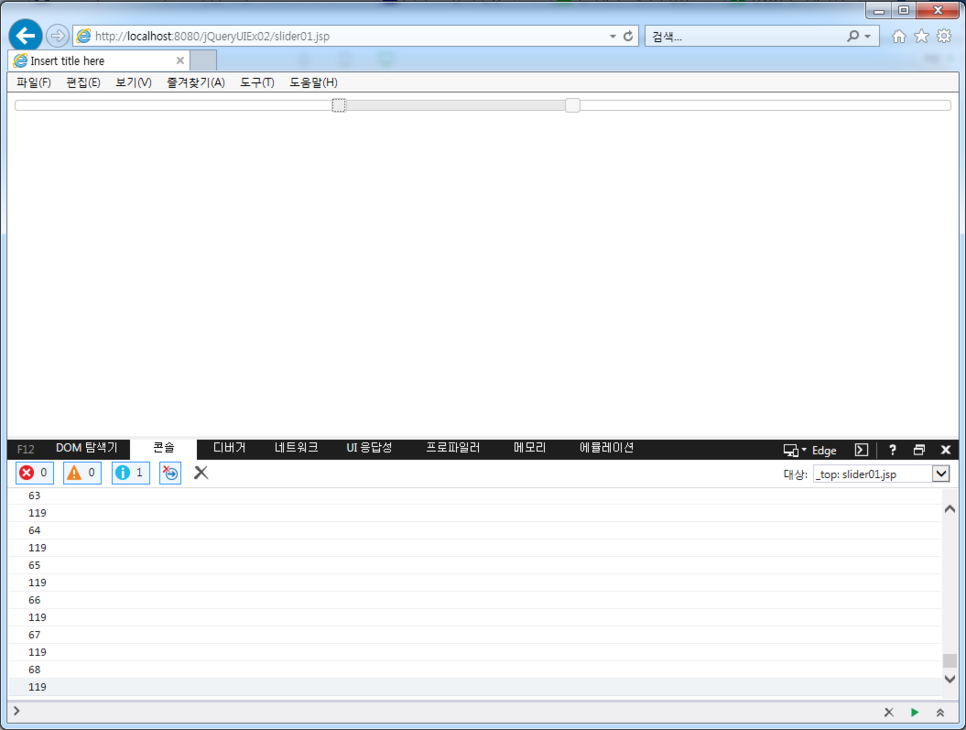Open favorites star icon

[921, 36]
